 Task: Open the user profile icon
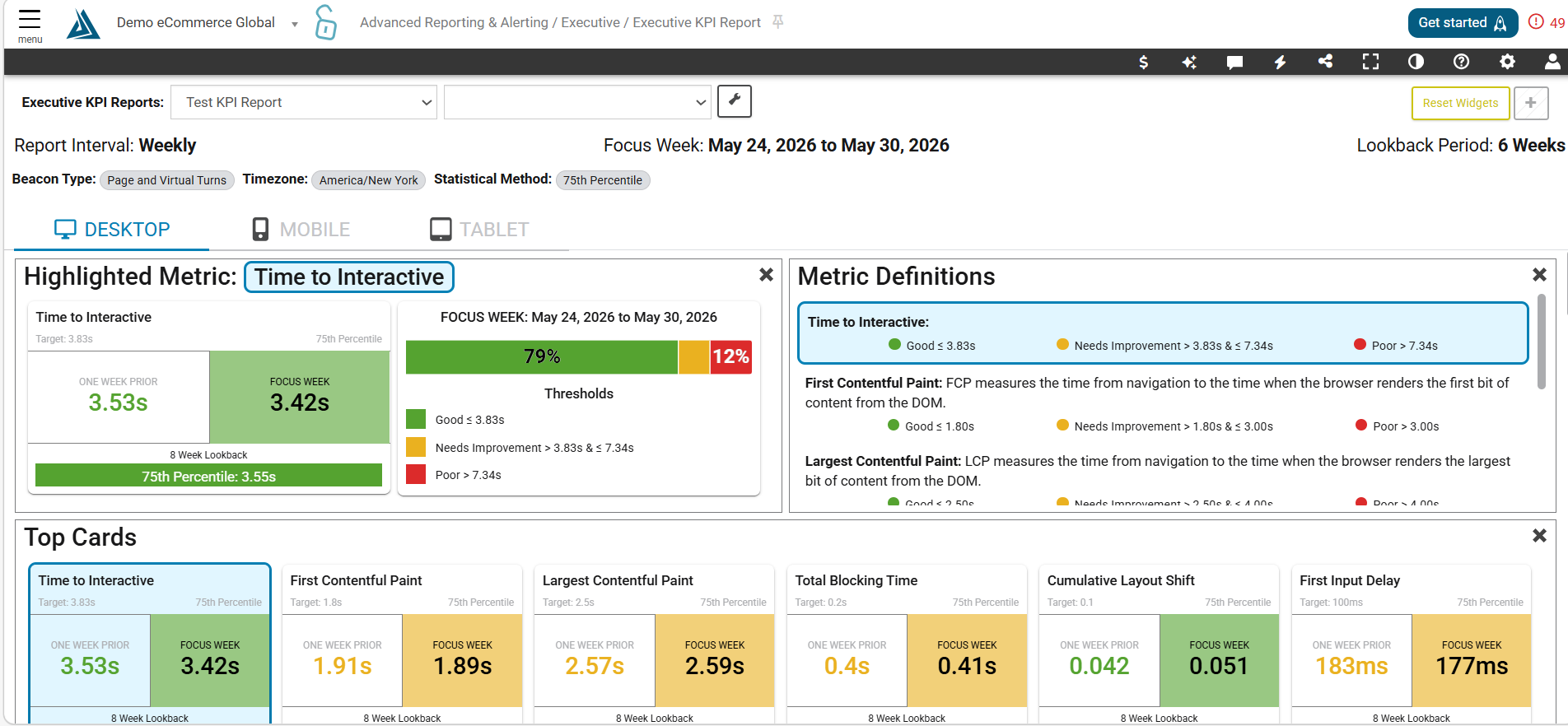(1552, 62)
